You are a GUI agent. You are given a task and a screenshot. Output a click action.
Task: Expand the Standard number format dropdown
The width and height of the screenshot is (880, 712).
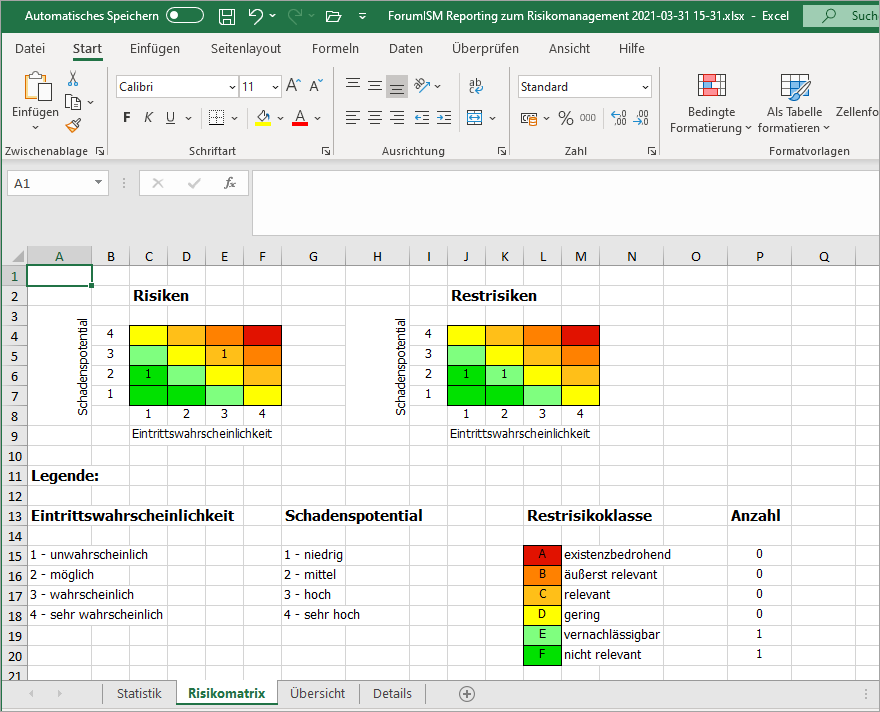click(x=645, y=87)
